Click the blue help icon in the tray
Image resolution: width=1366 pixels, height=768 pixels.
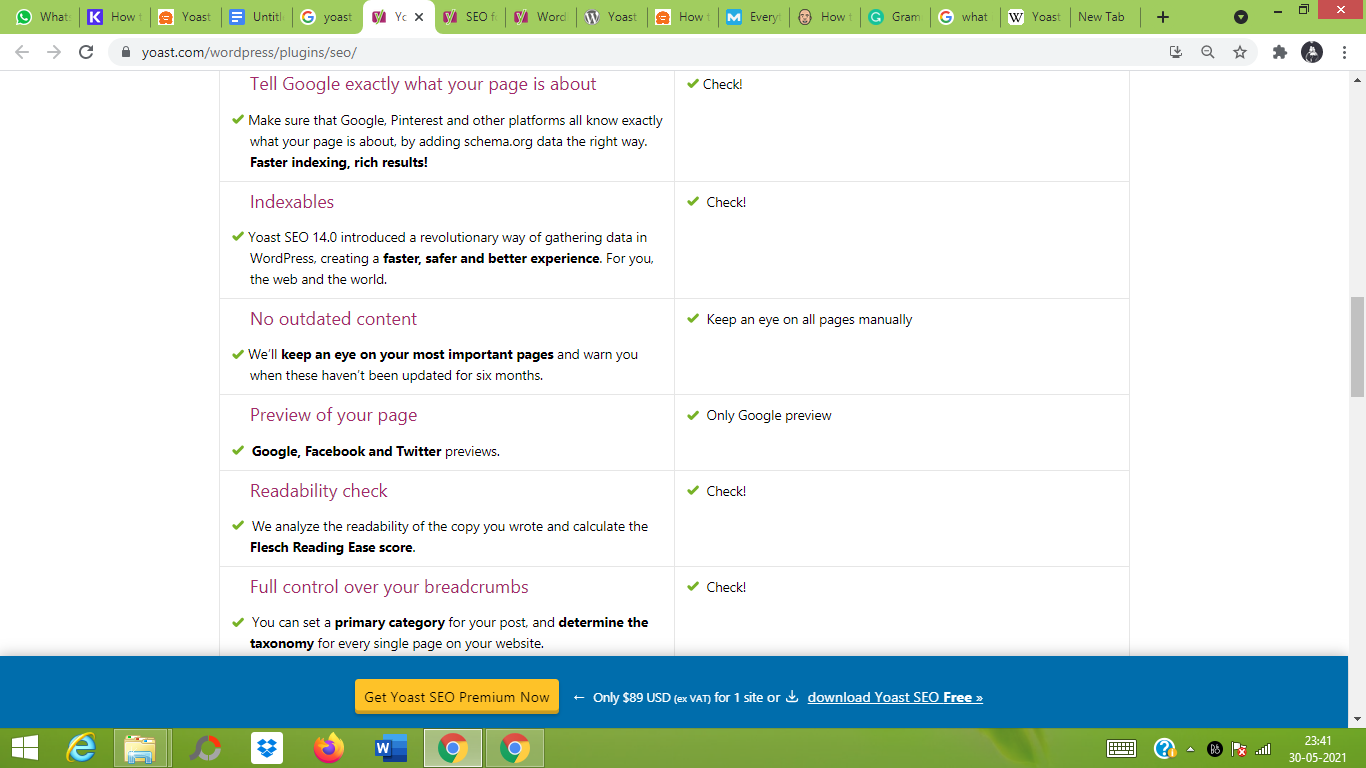(x=1164, y=748)
